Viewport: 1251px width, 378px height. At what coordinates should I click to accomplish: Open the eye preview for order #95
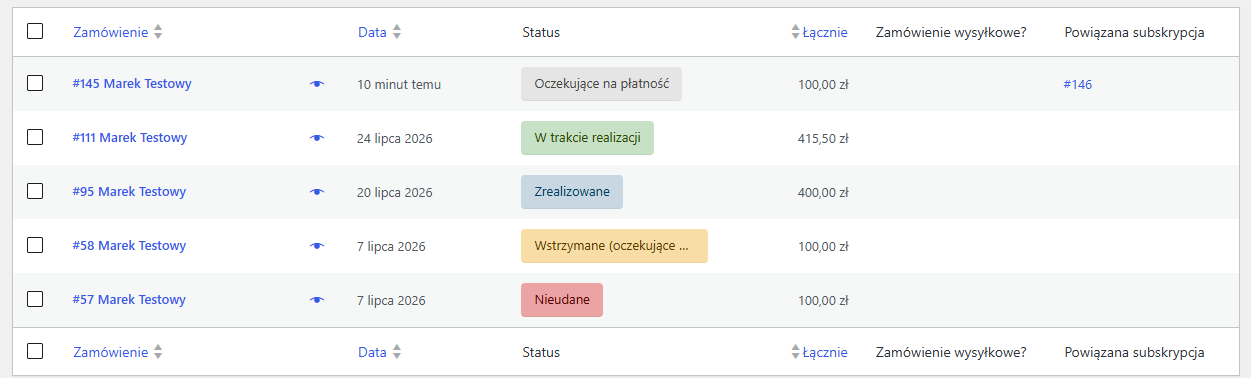click(317, 192)
